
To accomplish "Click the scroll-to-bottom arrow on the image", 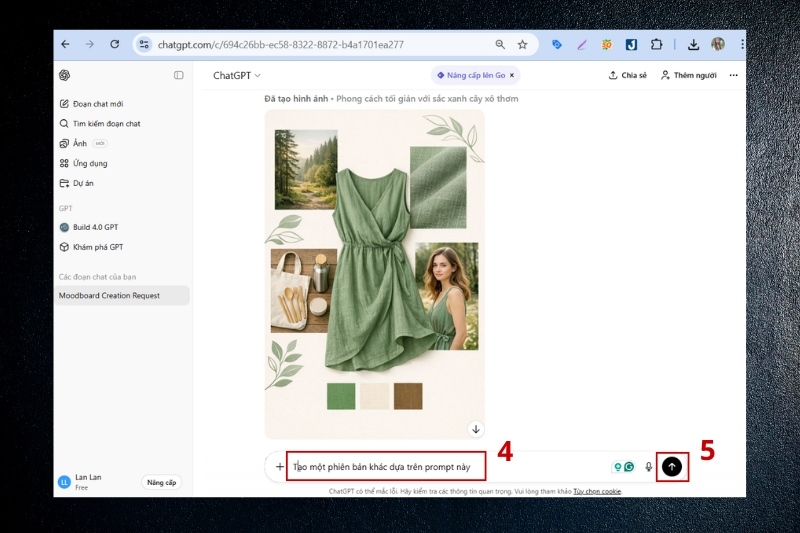I will click(x=476, y=429).
